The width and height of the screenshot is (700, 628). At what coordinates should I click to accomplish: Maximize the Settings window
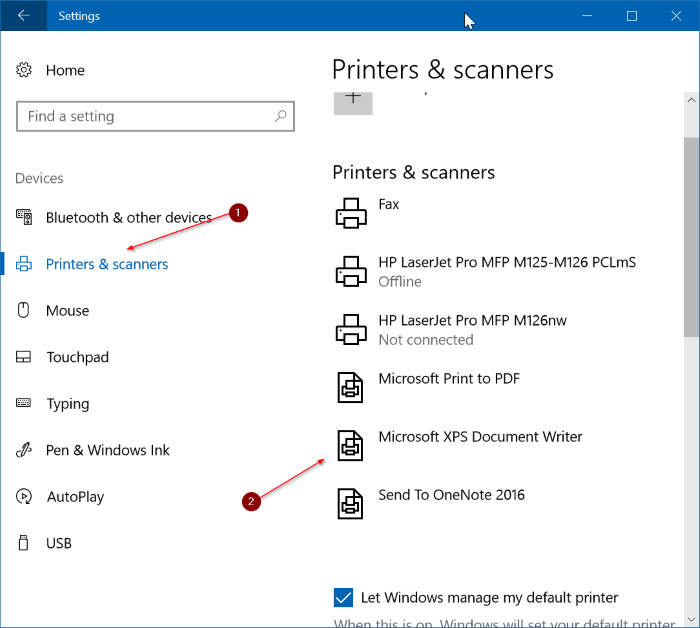[632, 16]
